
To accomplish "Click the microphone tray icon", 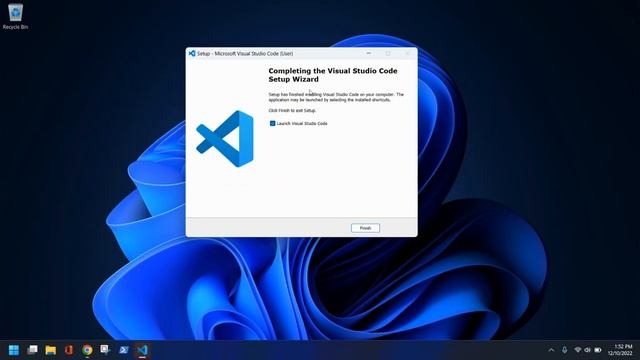I will (x=564, y=350).
